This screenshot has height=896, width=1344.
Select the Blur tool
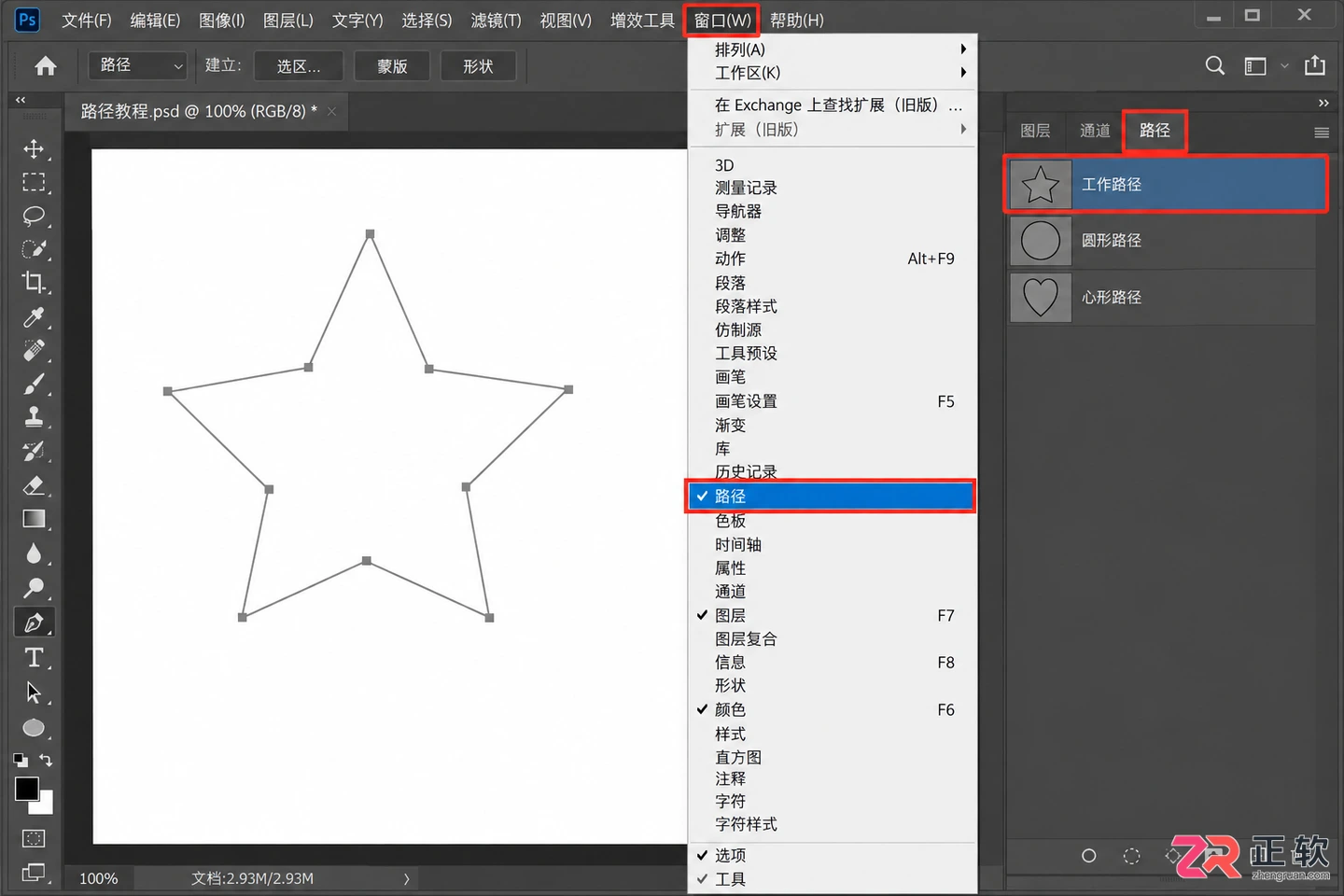[34, 553]
